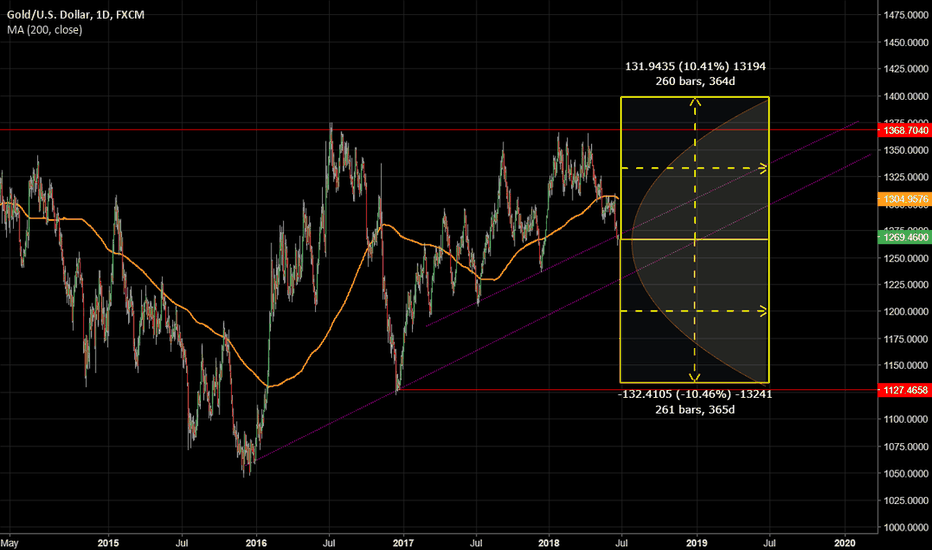This screenshot has width=932, height=550.
Task: Select the yellow projection rectangle's top edge
Action: tap(695, 97)
